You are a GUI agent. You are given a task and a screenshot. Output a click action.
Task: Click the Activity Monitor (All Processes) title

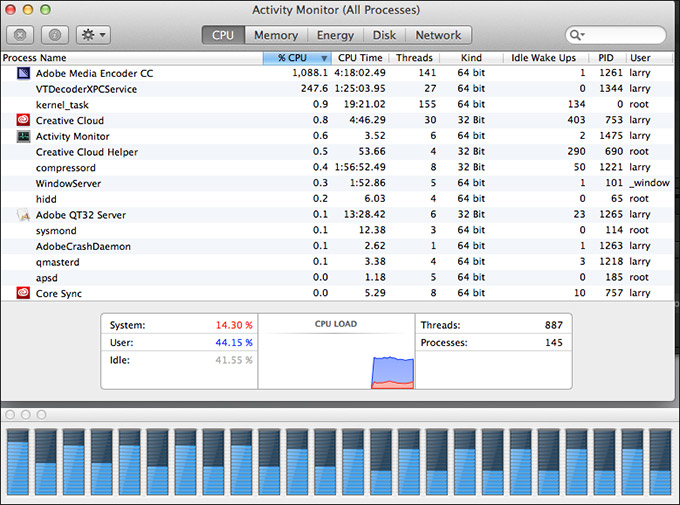(336, 10)
